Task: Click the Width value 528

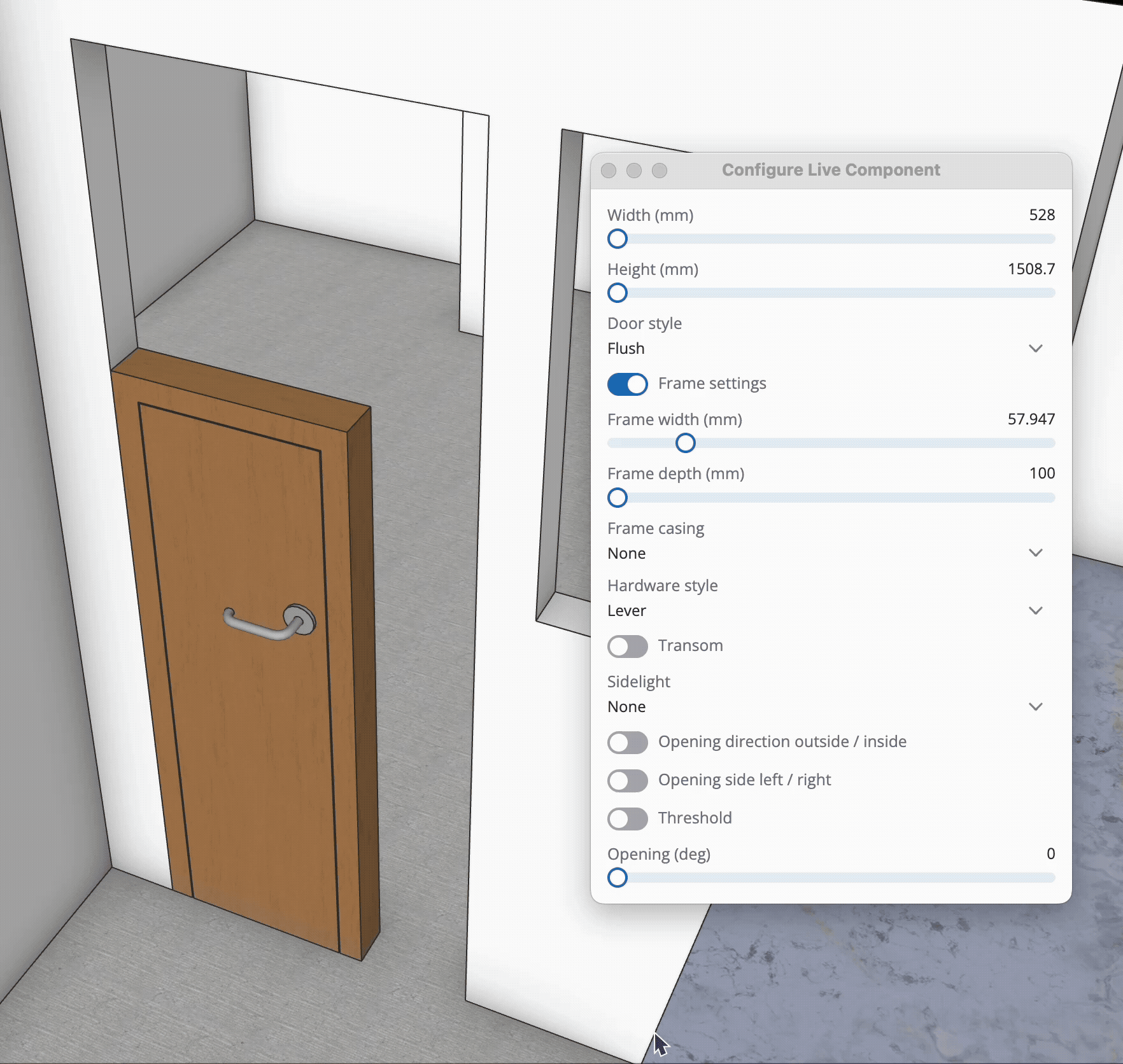Action: tap(1042, 215)
